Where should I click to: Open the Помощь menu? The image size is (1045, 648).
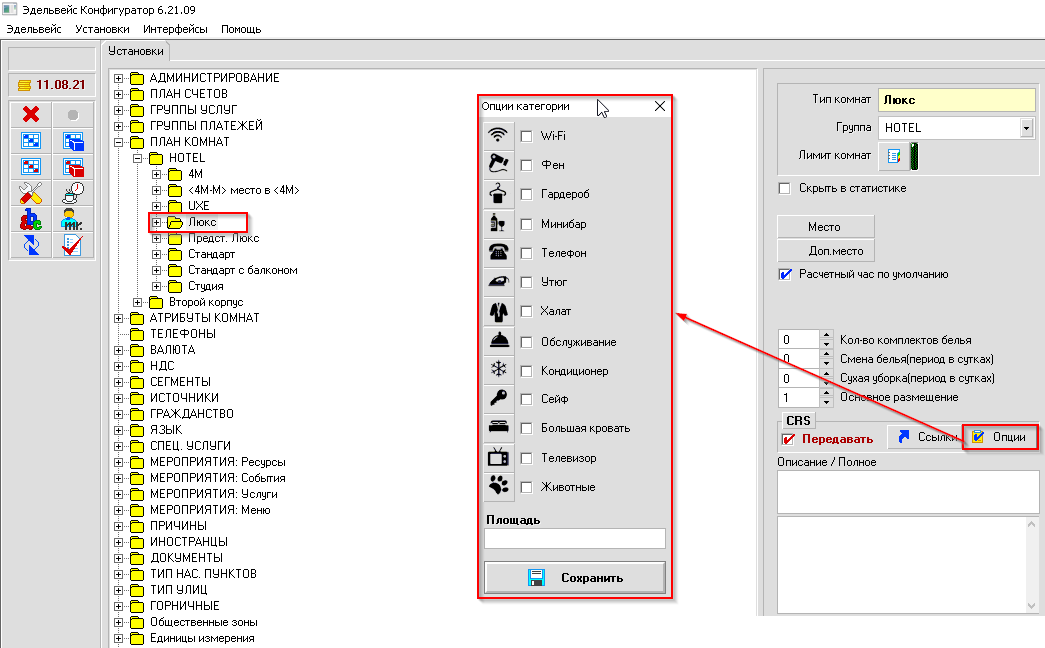point(240,29)
